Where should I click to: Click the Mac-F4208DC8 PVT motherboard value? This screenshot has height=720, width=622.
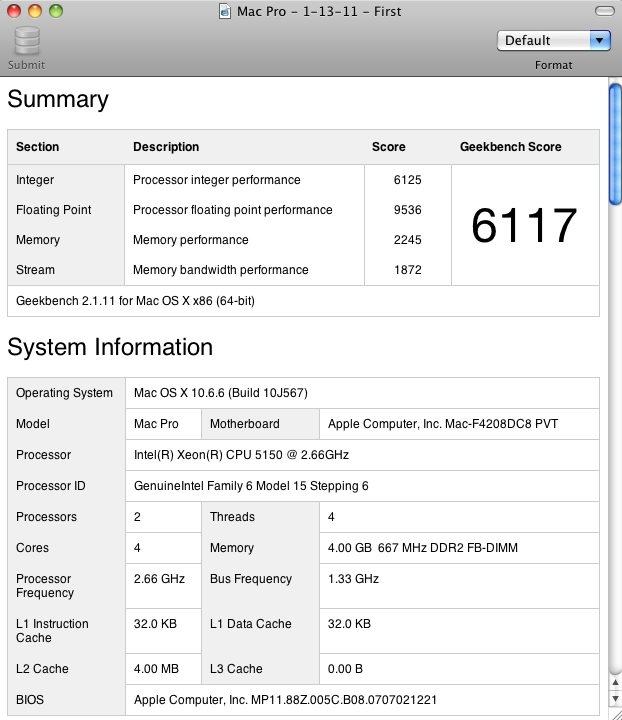coord(443,423)
